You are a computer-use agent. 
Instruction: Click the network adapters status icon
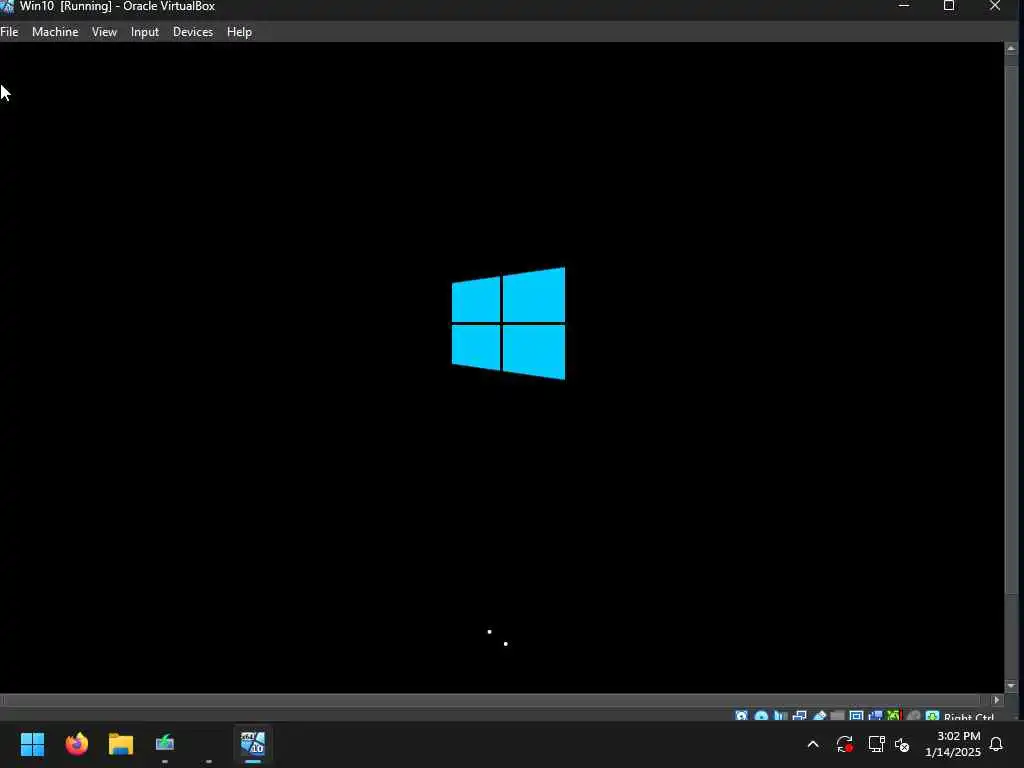[x=799, y=716]
